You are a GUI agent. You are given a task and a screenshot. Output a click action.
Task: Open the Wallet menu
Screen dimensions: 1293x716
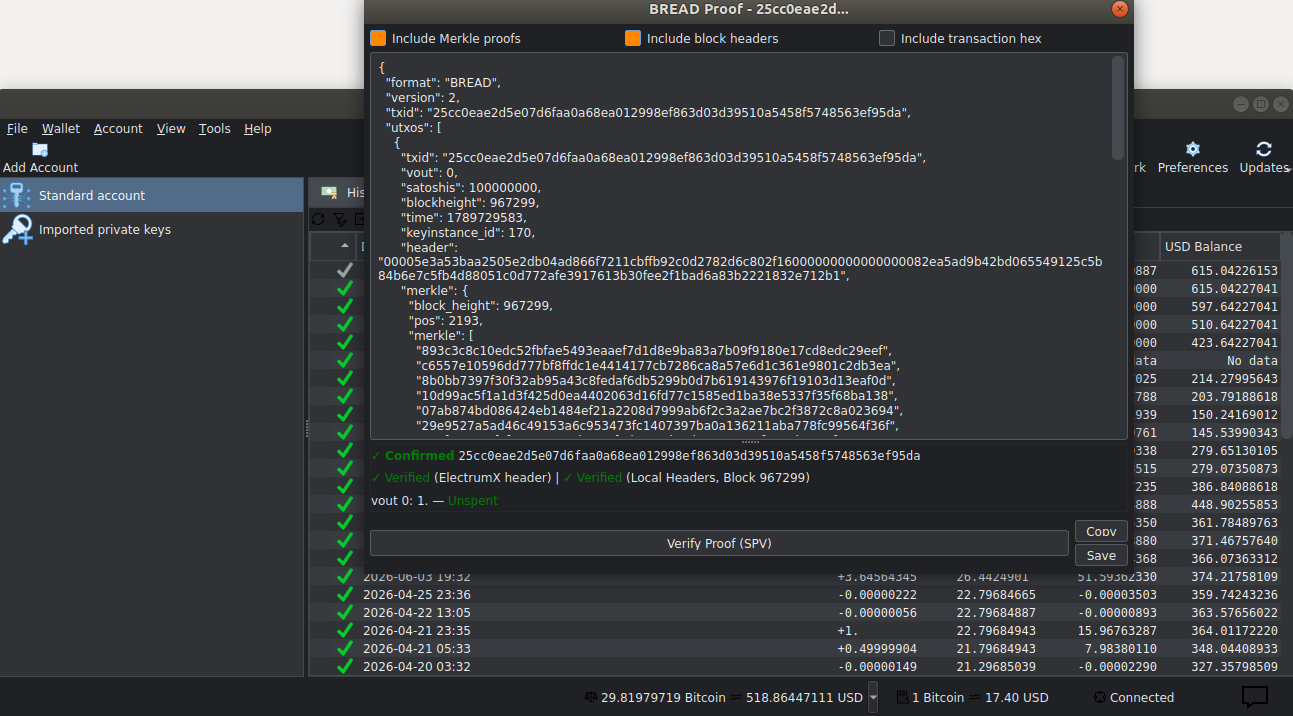61,128
